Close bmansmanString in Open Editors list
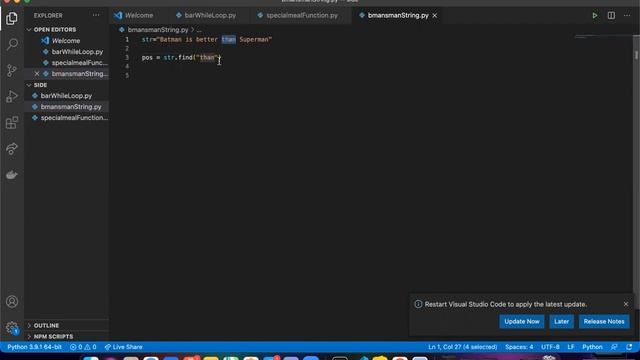Image resolution: width=640 pixels, height=360 pixels. coord(37,74)
